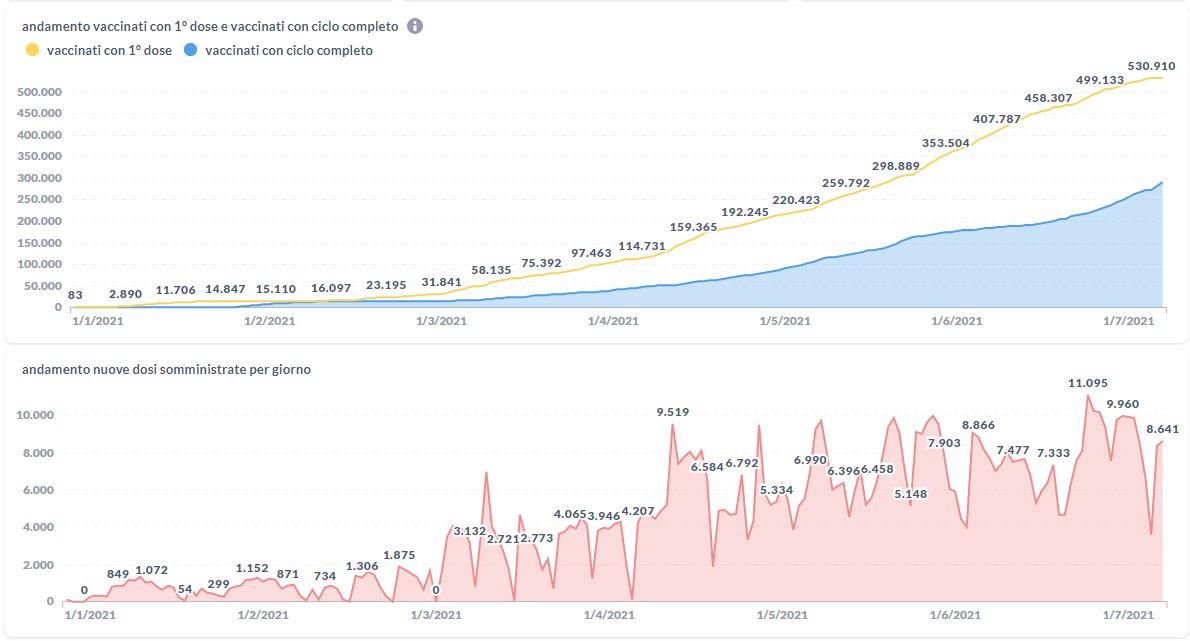
Task: Click the 1/4/2021 axis label in top chart
Action: coord(612,321)
